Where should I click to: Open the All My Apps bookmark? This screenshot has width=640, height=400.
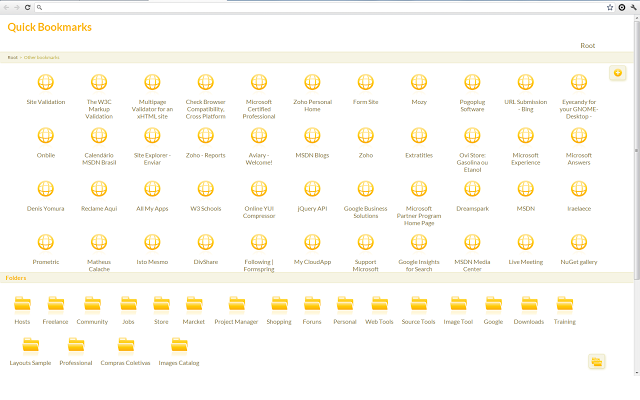pyautogui.click(x=152, y=196)
